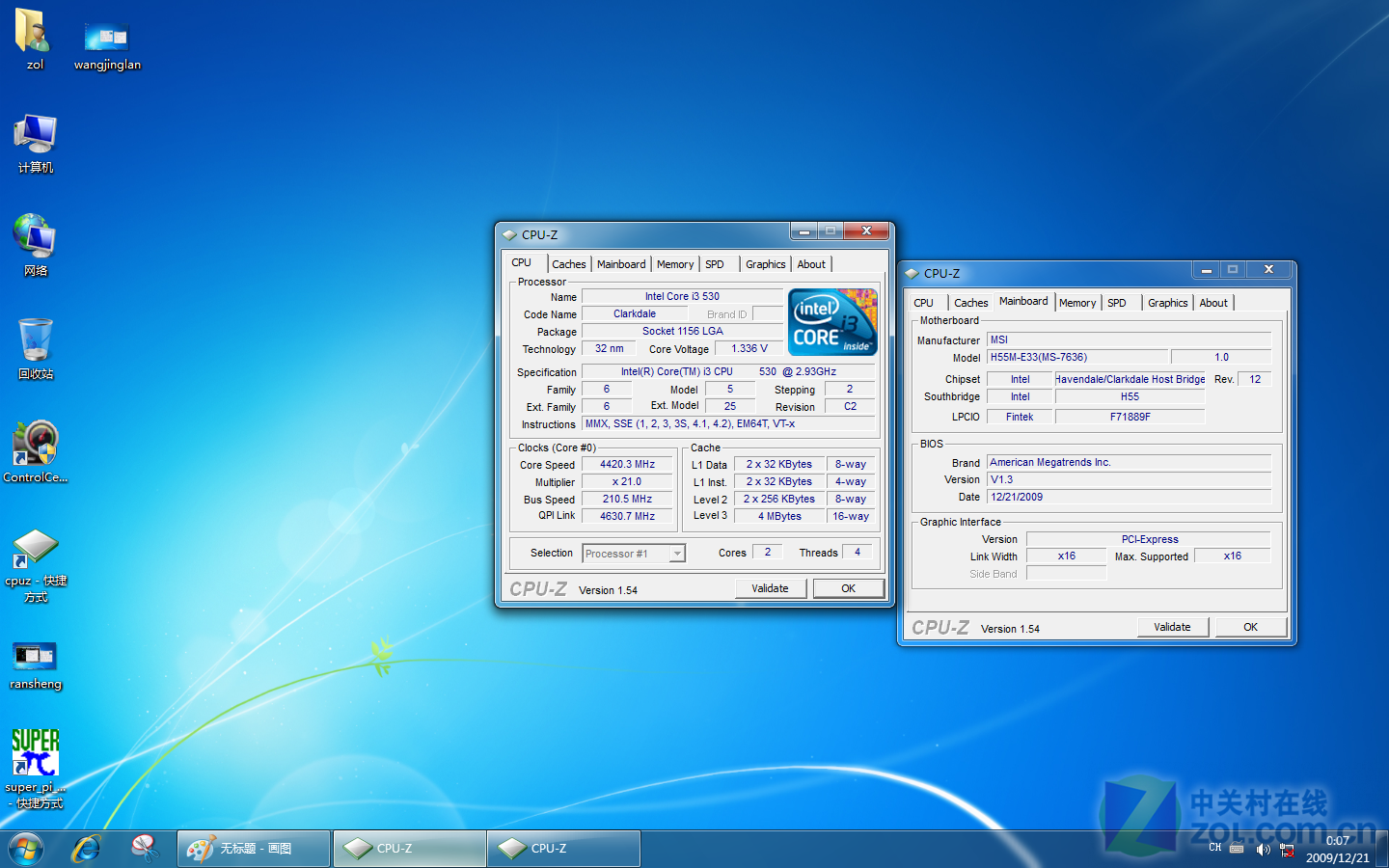Open the CH input language indicator

(x=1214, y=848)
